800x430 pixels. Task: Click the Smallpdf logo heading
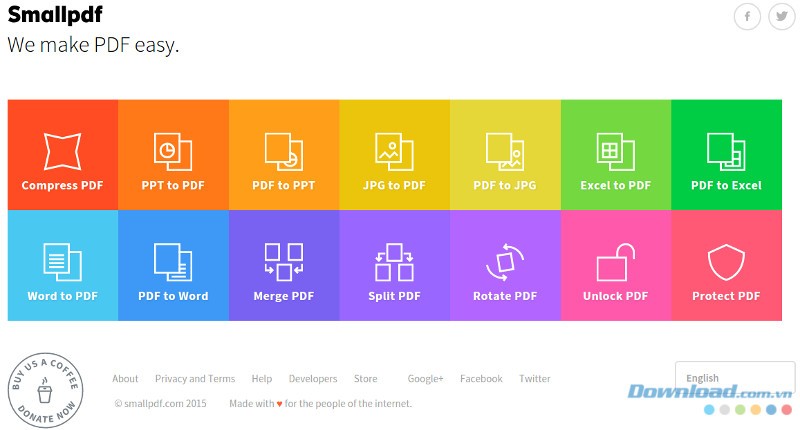[x=55, y=15]
